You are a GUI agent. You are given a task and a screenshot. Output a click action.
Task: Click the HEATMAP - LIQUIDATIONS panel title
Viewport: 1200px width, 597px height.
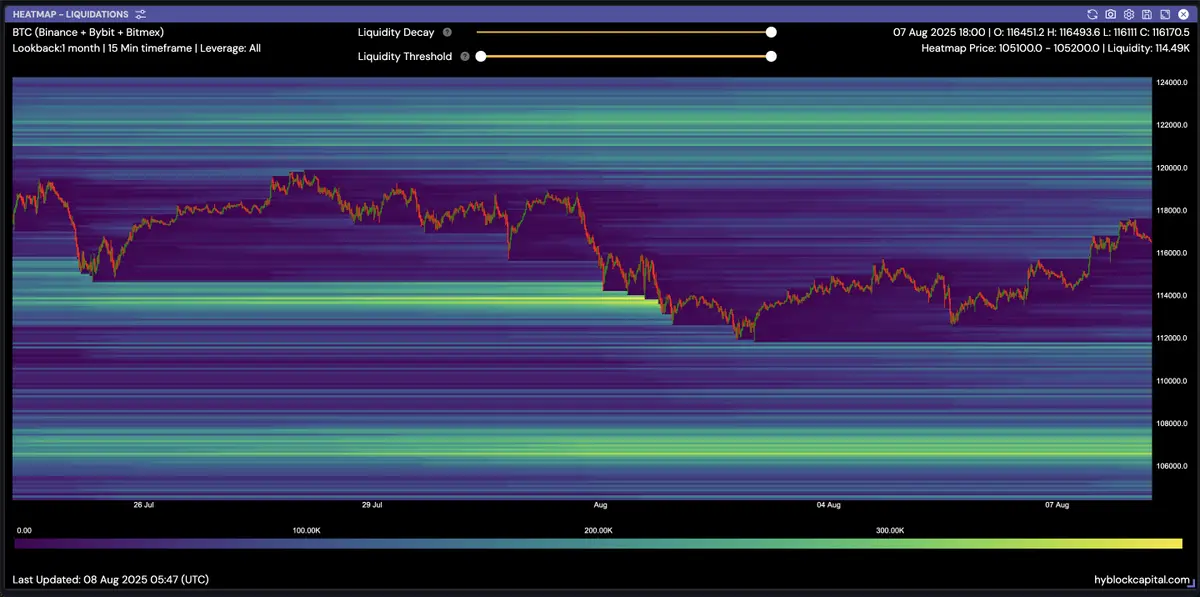pos(71,14)
